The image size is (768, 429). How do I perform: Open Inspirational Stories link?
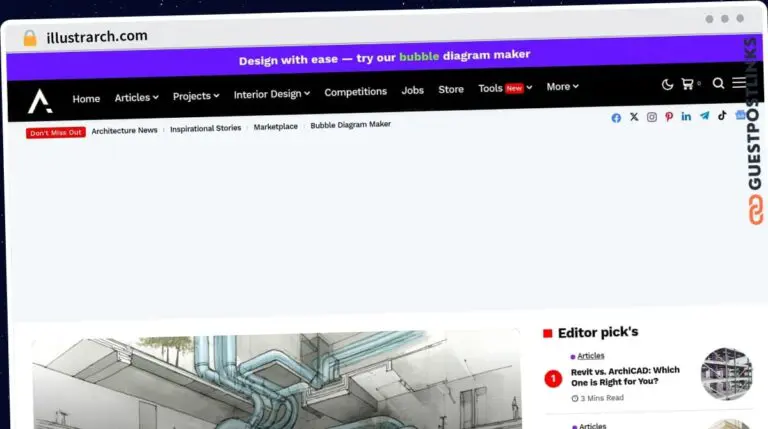point(206,128)
